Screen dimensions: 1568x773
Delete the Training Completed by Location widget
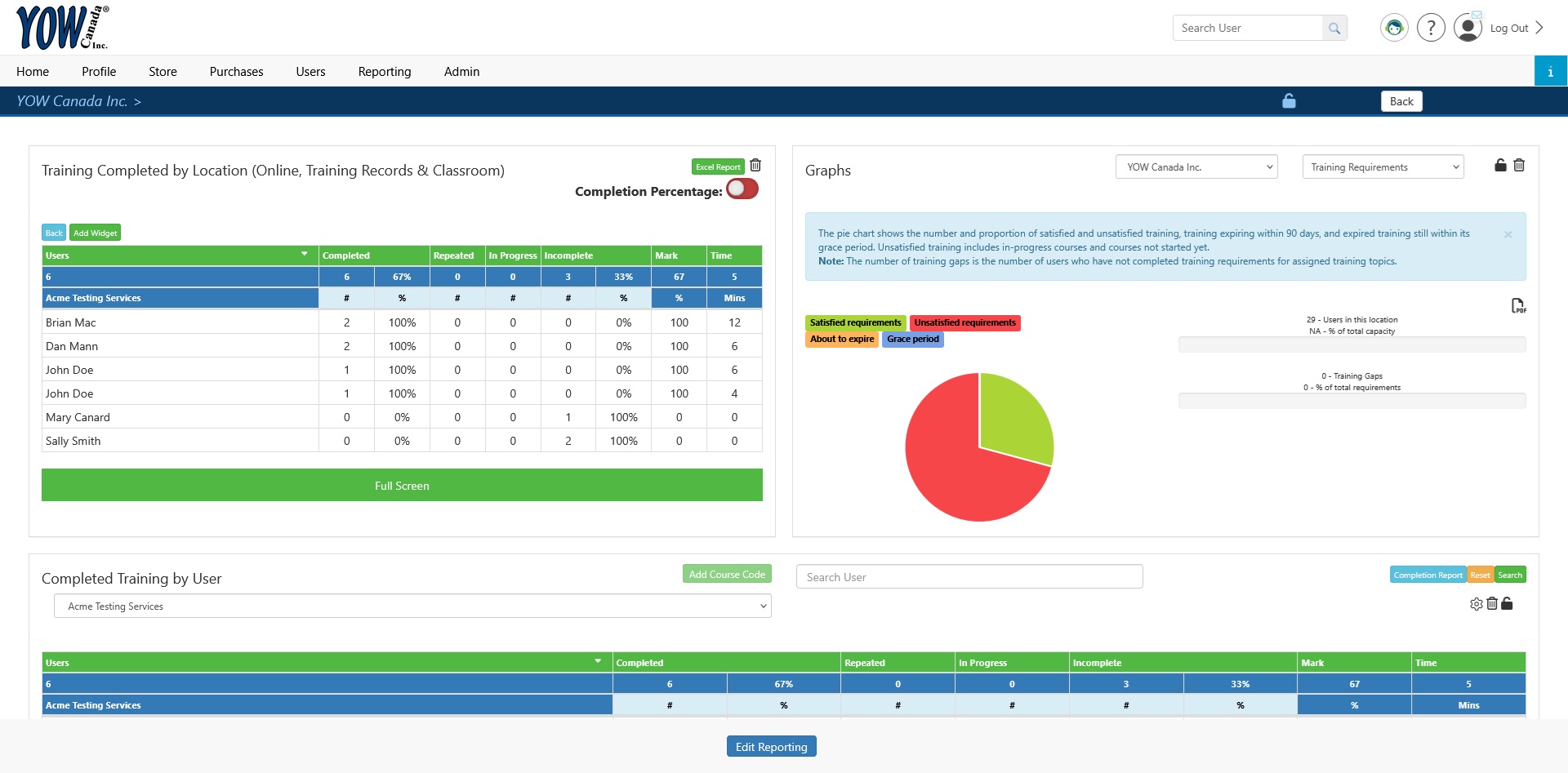(755, 166)
